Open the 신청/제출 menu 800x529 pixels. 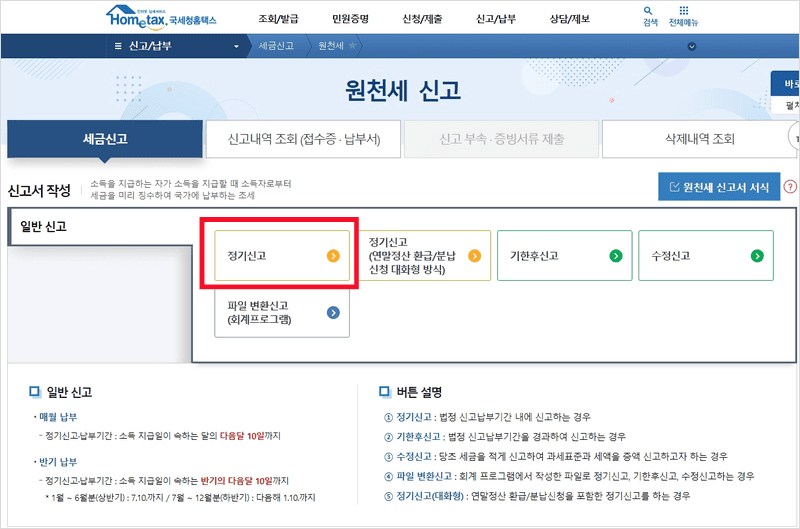point(422,19)
